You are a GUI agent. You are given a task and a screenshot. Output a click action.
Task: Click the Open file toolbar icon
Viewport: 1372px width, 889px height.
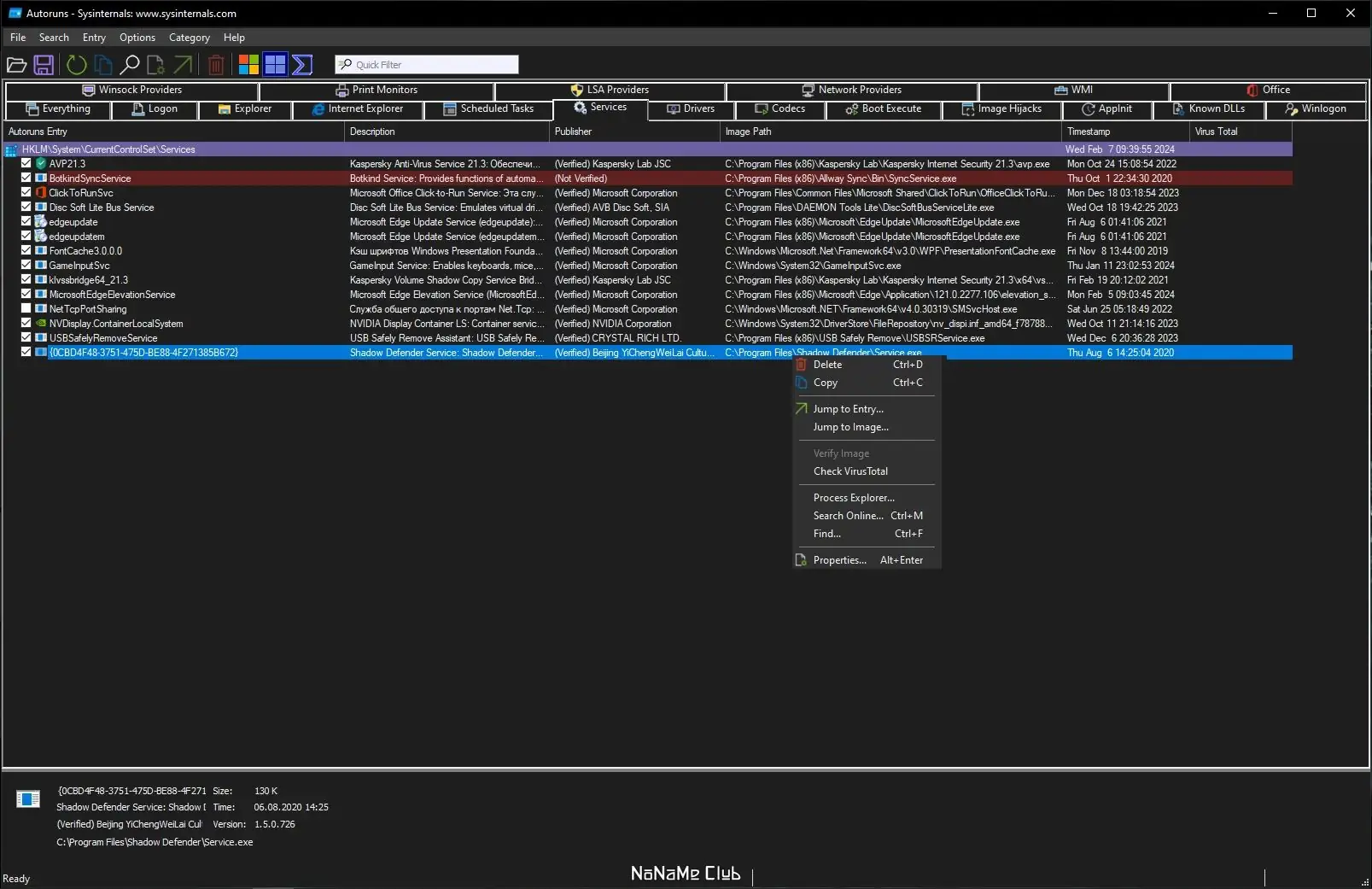tap(16, 65)
